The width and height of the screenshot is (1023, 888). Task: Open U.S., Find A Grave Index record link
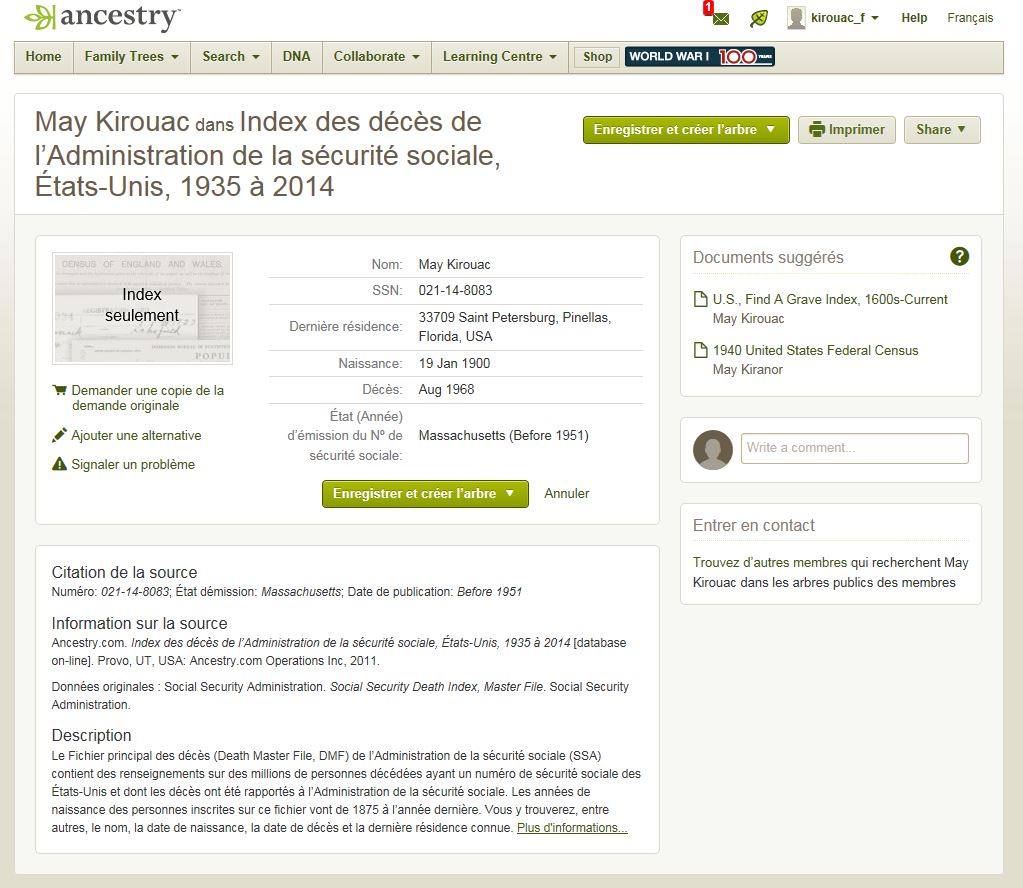pos(830,299)
